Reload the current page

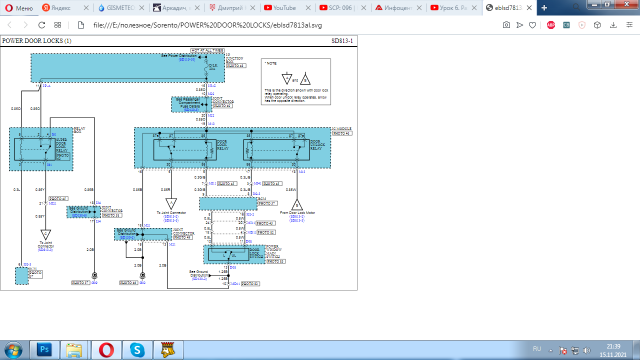tap(42, 25)
